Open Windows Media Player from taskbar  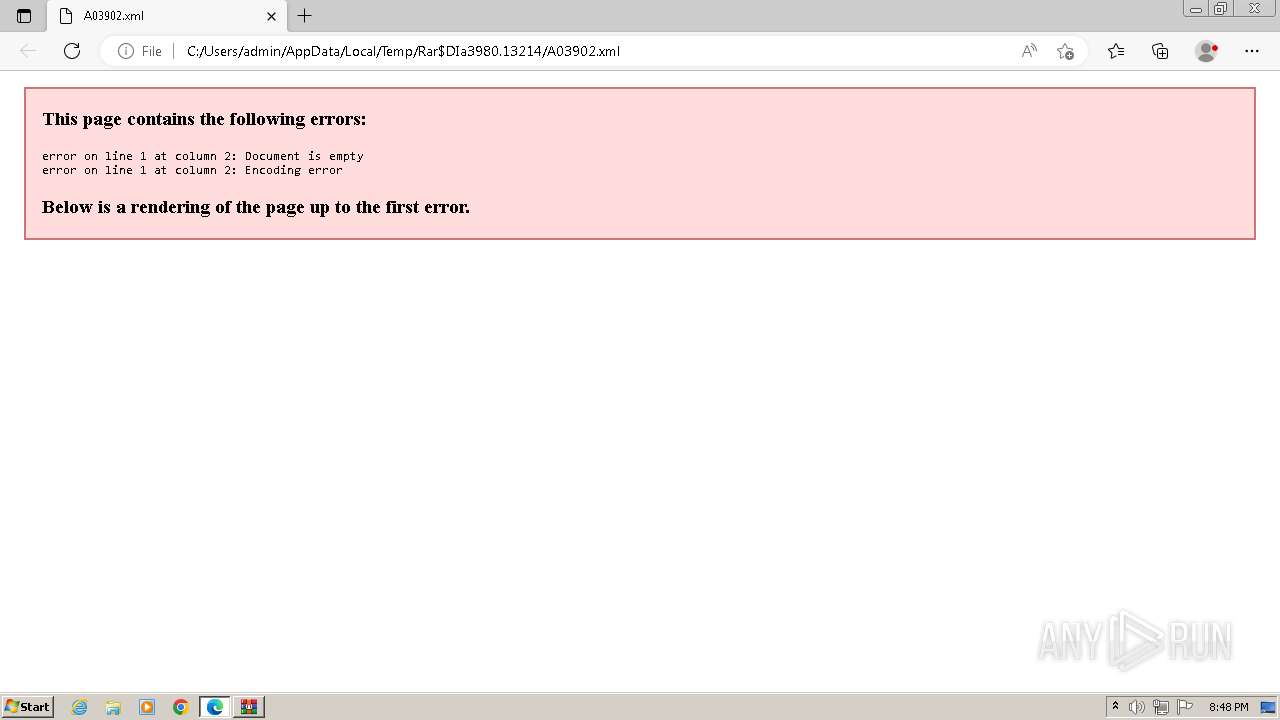coord(147,707)
